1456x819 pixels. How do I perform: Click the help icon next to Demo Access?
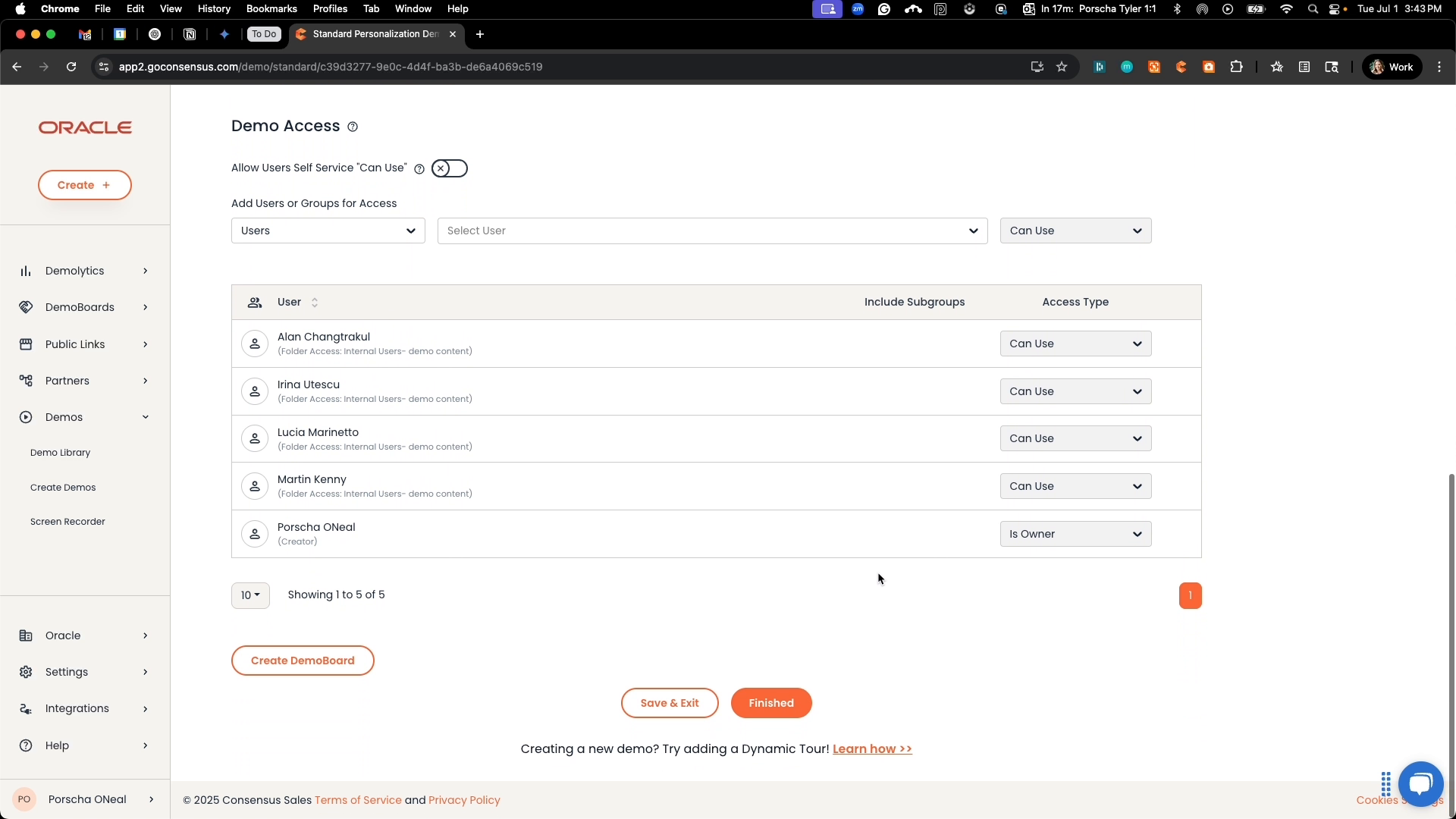352,126
